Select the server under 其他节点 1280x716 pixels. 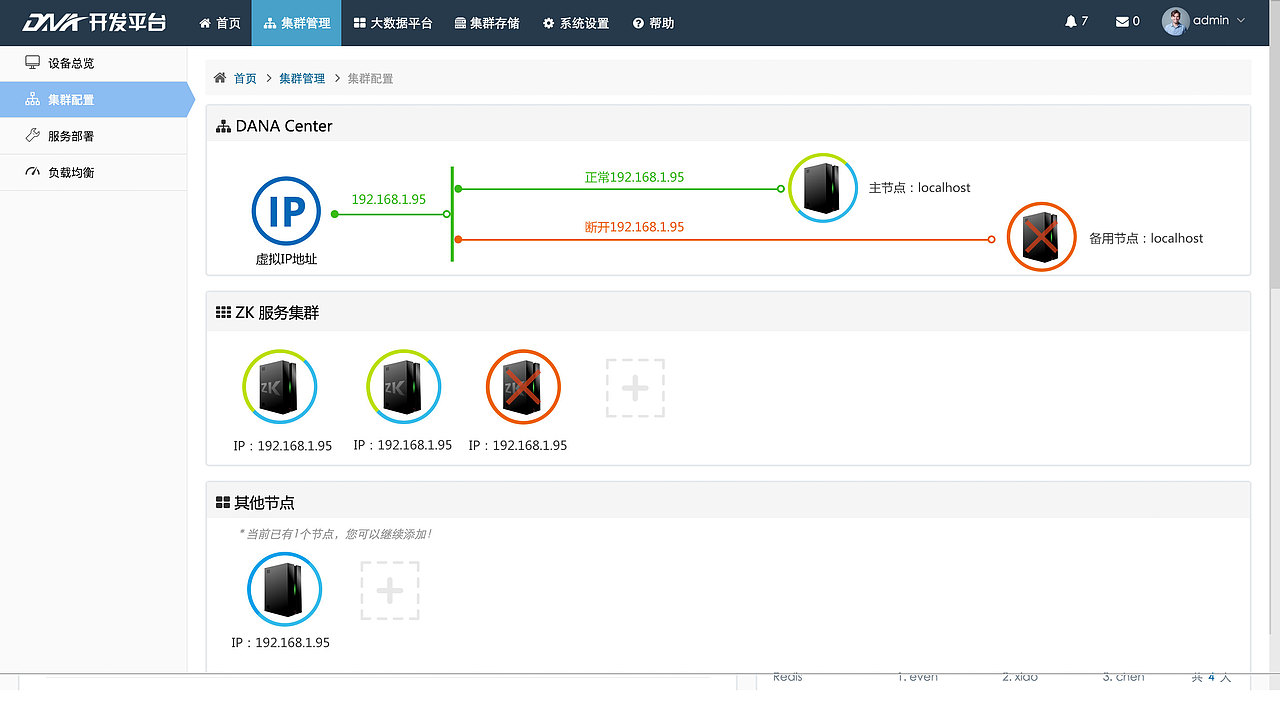(x=284, y=590)
